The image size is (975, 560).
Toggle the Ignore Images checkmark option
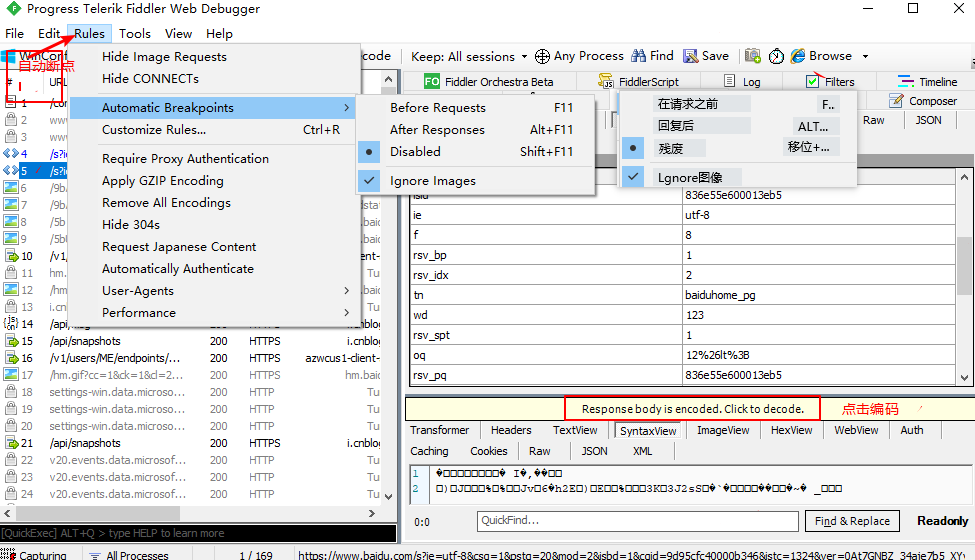[369, 180]
